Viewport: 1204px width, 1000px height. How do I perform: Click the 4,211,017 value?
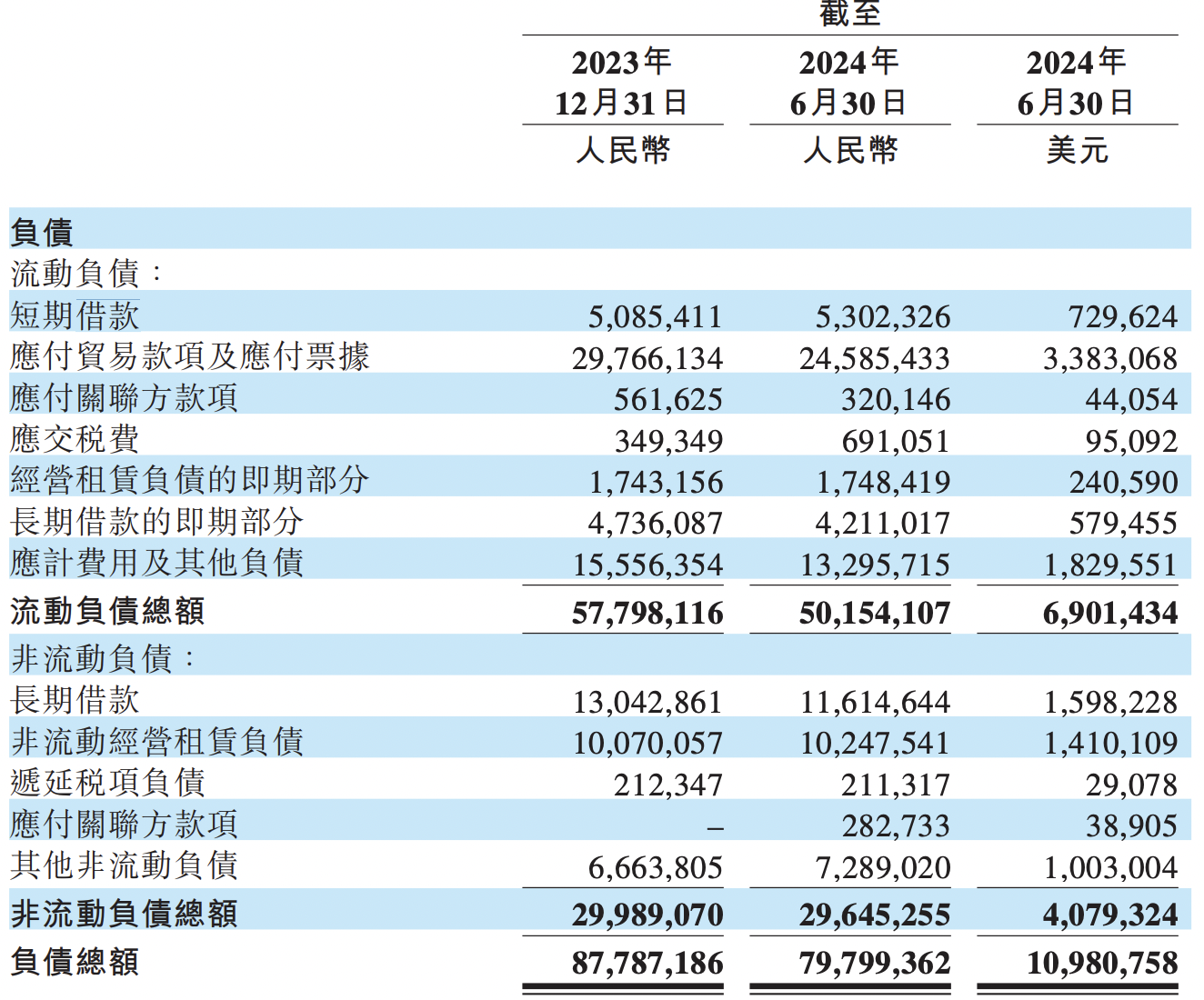pyautogui.click(x=882, y=524)
